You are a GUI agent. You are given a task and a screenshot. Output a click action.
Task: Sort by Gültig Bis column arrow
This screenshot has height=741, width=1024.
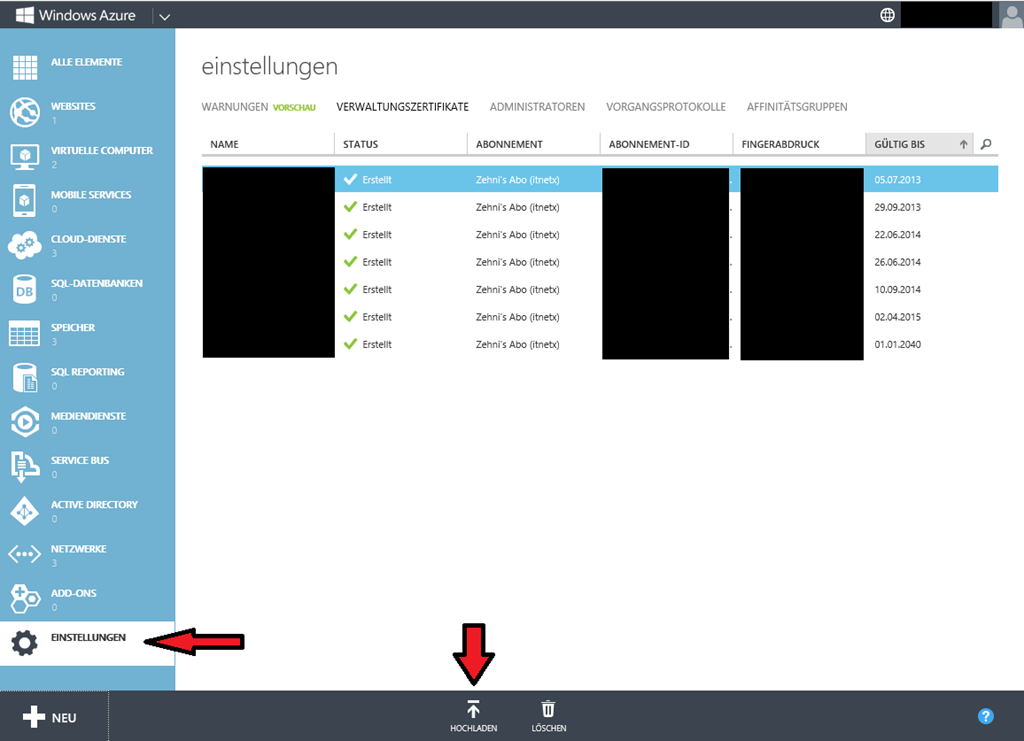pos(964,145)
